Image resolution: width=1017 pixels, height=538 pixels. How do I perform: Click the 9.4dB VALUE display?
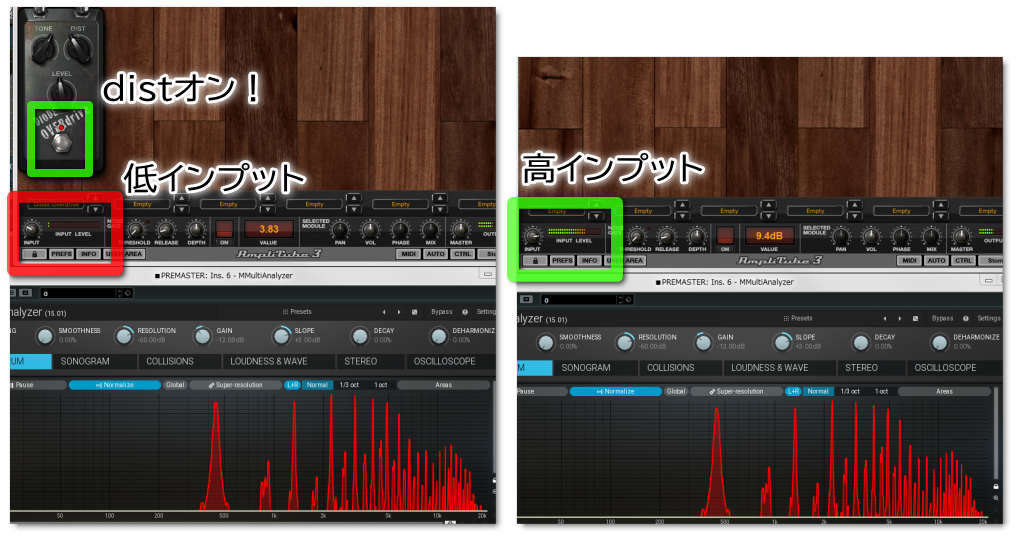click(x=769, y=236)
